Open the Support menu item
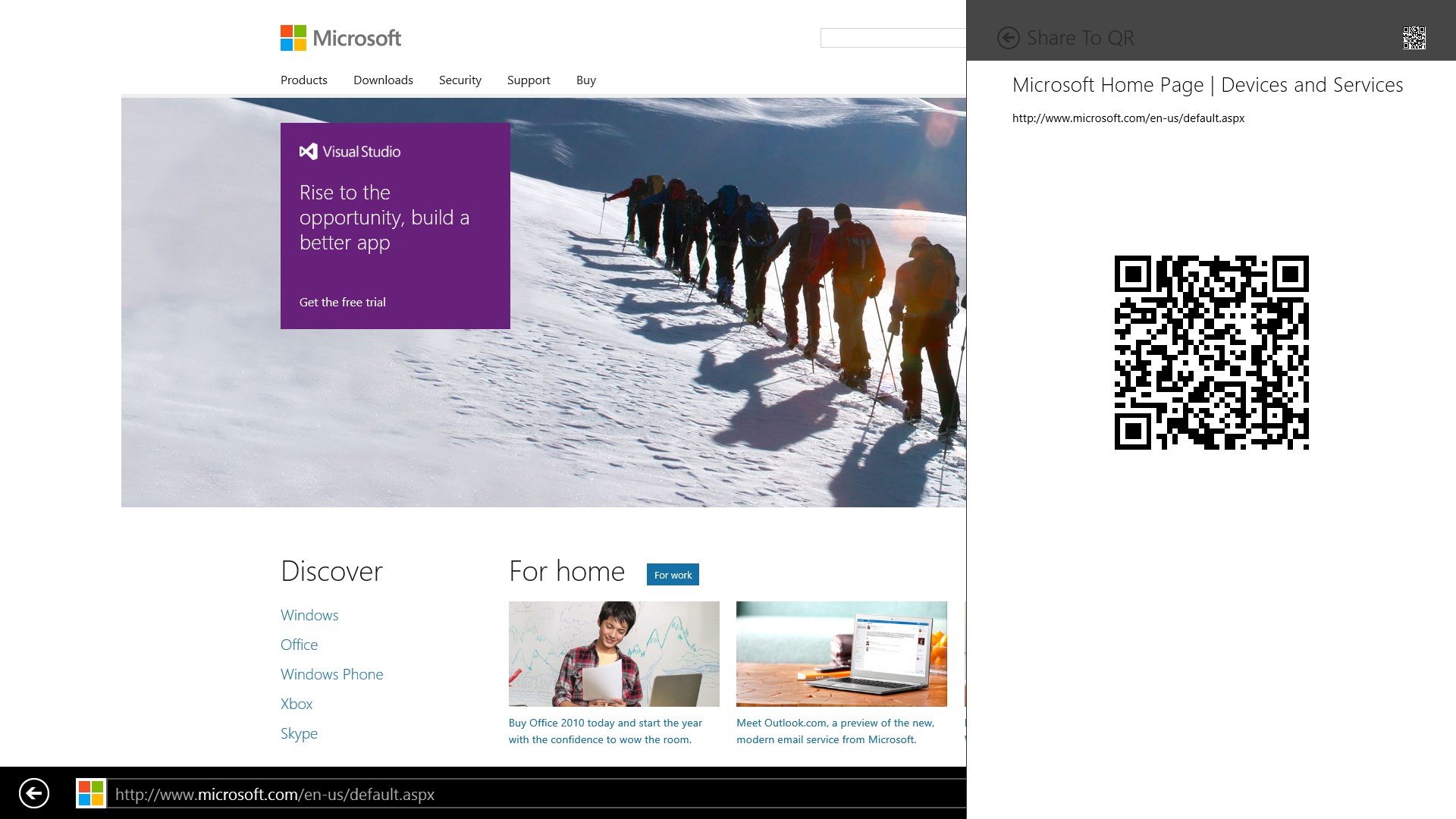Screen dimensions: 1456x819 point(528,80)
